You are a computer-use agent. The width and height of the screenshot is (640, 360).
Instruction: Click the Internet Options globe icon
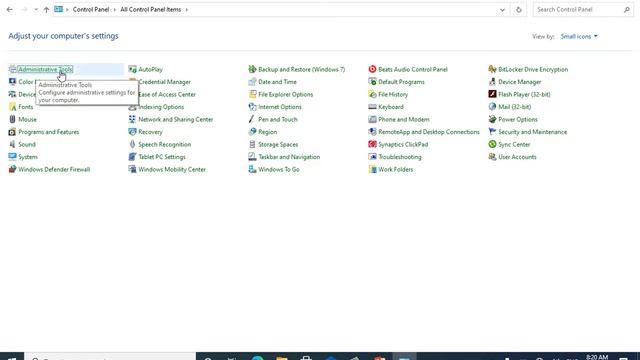[252, 107]
